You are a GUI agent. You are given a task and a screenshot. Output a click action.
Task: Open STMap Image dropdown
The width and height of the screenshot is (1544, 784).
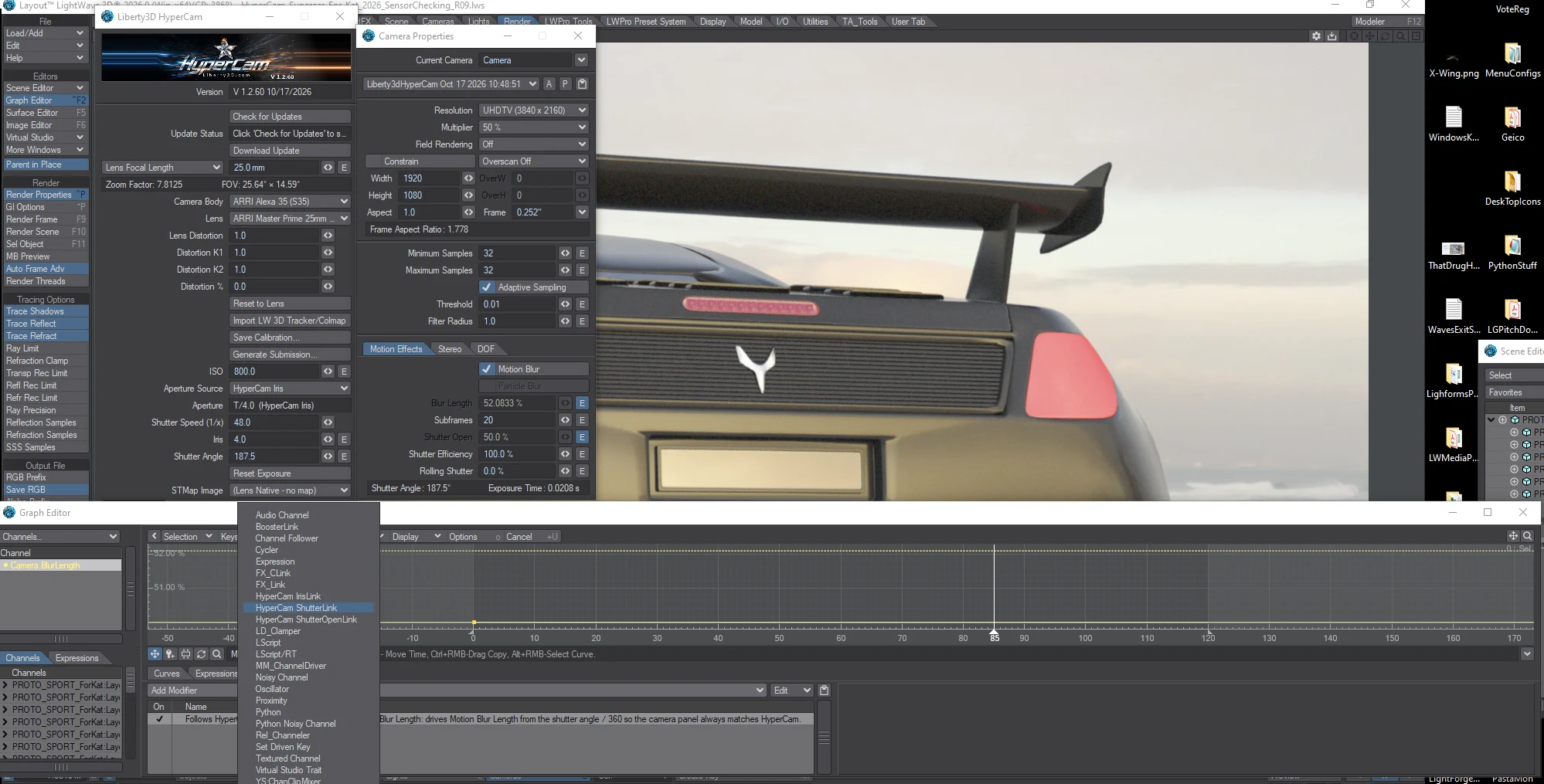[290, 490]
